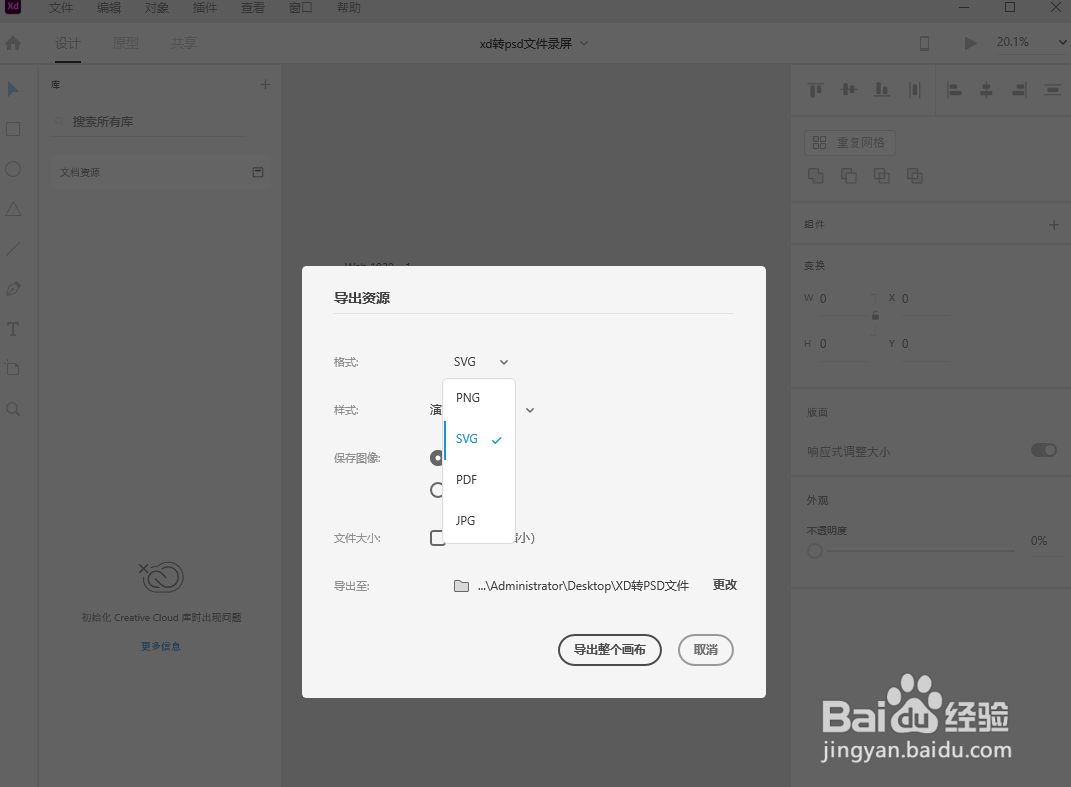The image size is (1071, 787).
Task: Click the horizontal center alignment icon
Action: tap(986, 89)
